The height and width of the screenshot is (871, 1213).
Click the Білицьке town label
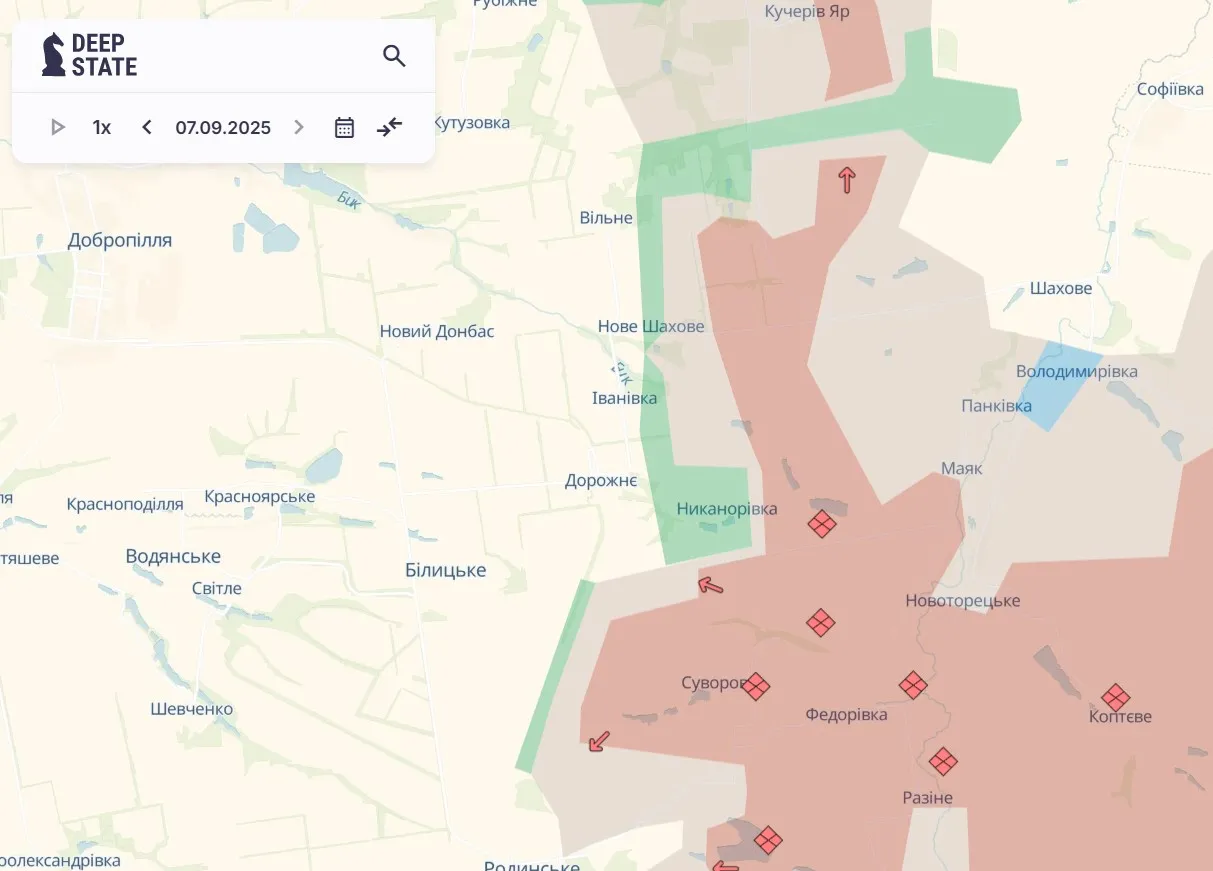(445, 570)
